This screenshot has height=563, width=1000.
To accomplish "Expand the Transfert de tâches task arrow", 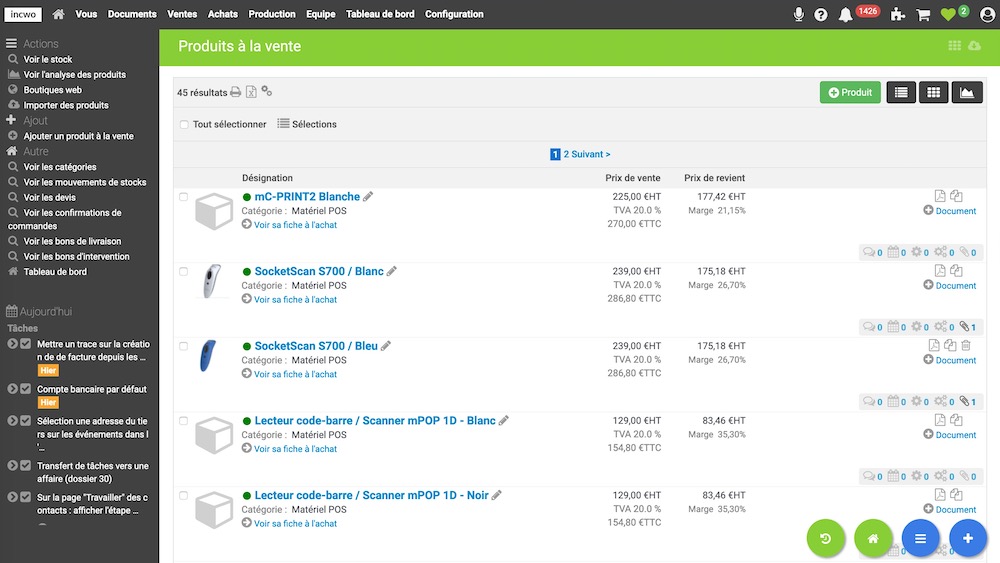I will pyautogui.click(x=12, y=465).
